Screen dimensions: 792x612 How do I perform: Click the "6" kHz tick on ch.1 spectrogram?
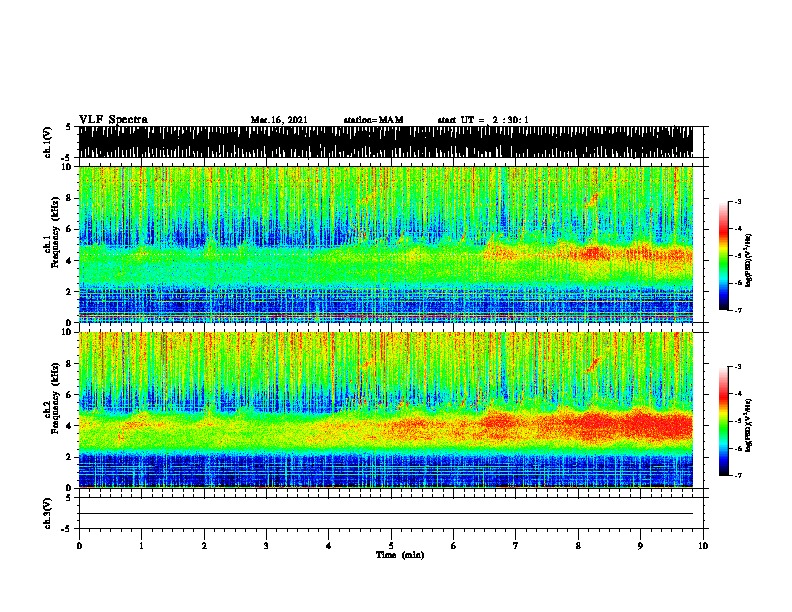(x=70, y=229)
